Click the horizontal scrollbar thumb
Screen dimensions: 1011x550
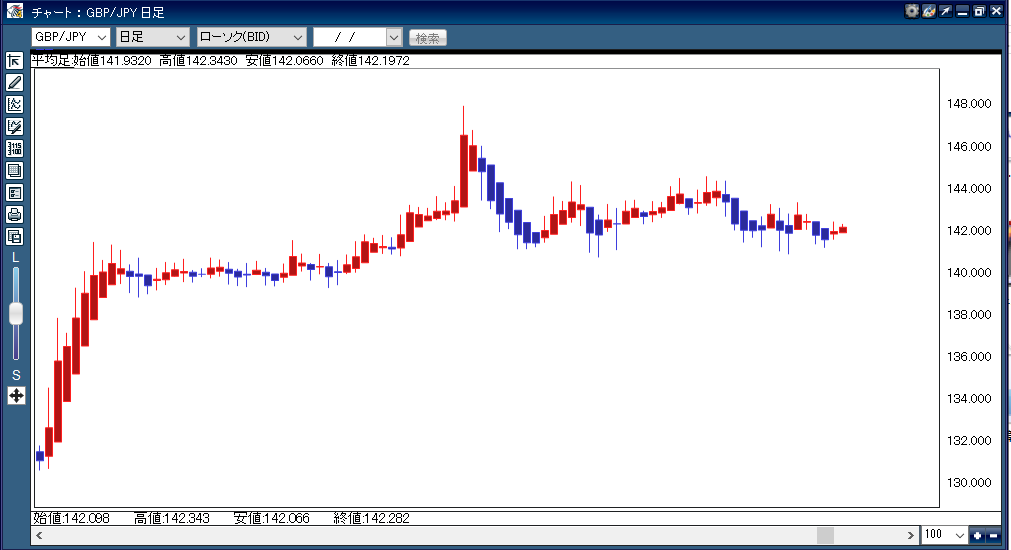[x=825, y=535]
